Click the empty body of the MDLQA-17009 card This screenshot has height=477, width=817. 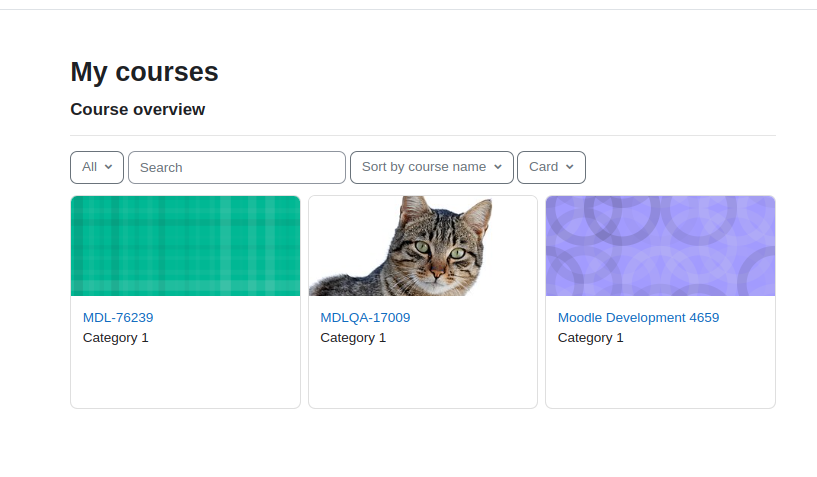[423, 378]
